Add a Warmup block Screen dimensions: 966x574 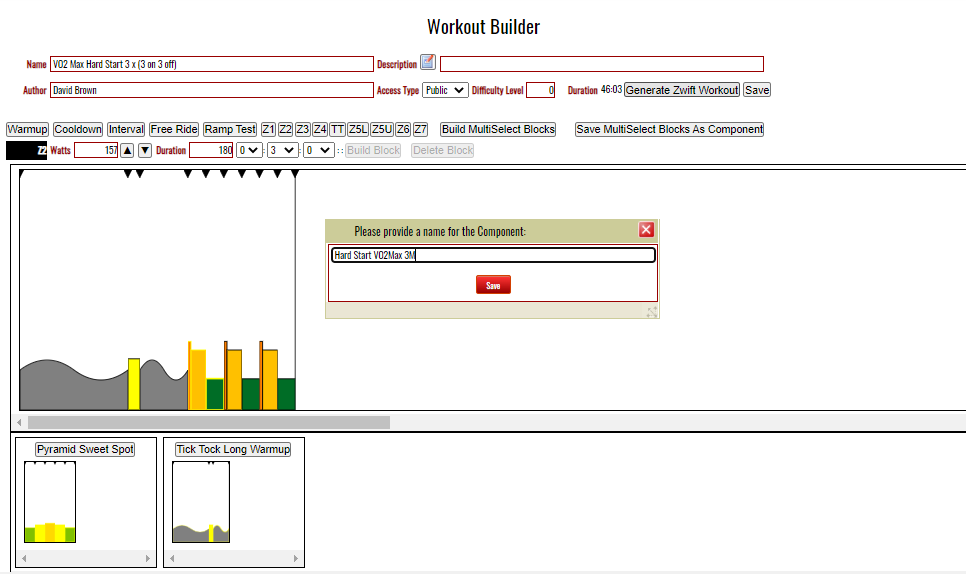tap(27, 129)
